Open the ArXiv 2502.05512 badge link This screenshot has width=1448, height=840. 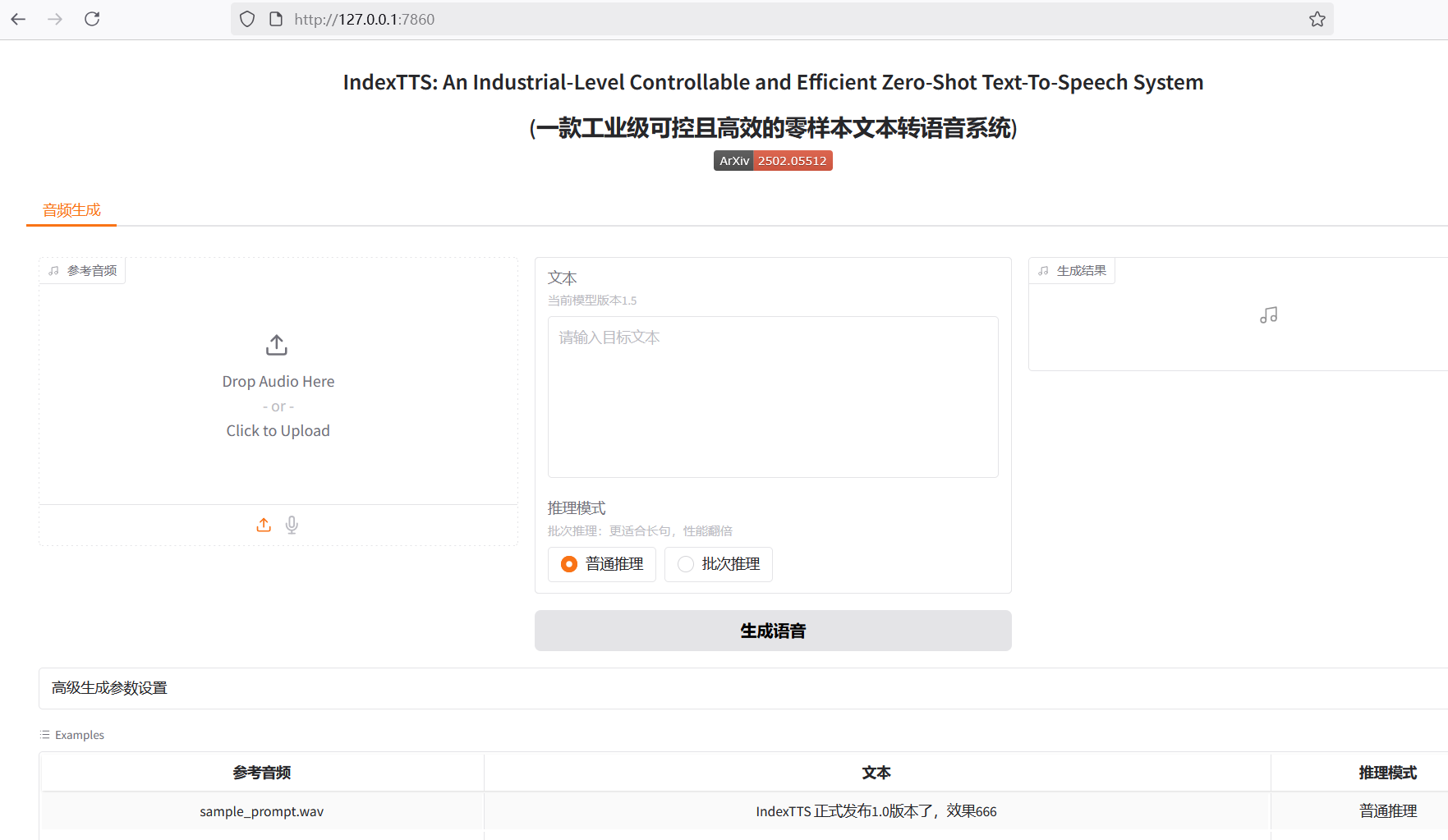click(773, 161)
